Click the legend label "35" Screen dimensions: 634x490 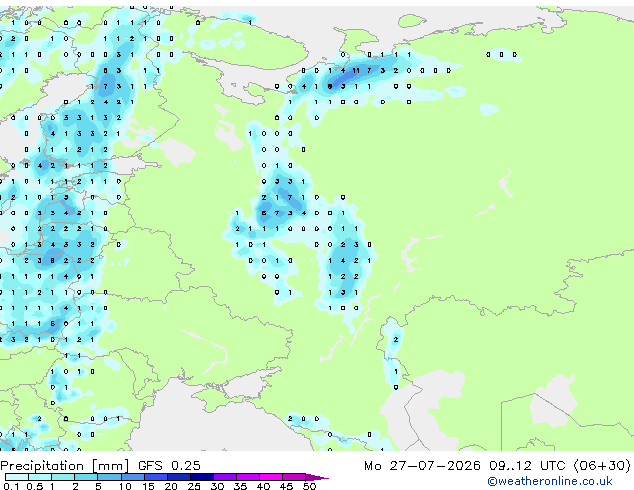[240, 486]
